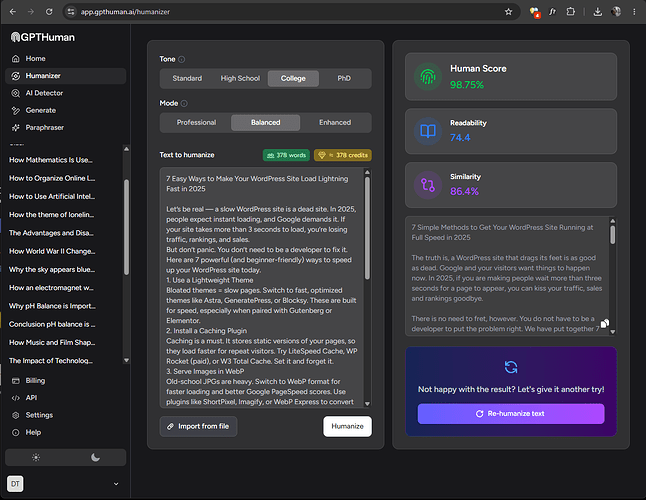
Task: Reload the page with refresh icon
Action: (x=49, y=12)
